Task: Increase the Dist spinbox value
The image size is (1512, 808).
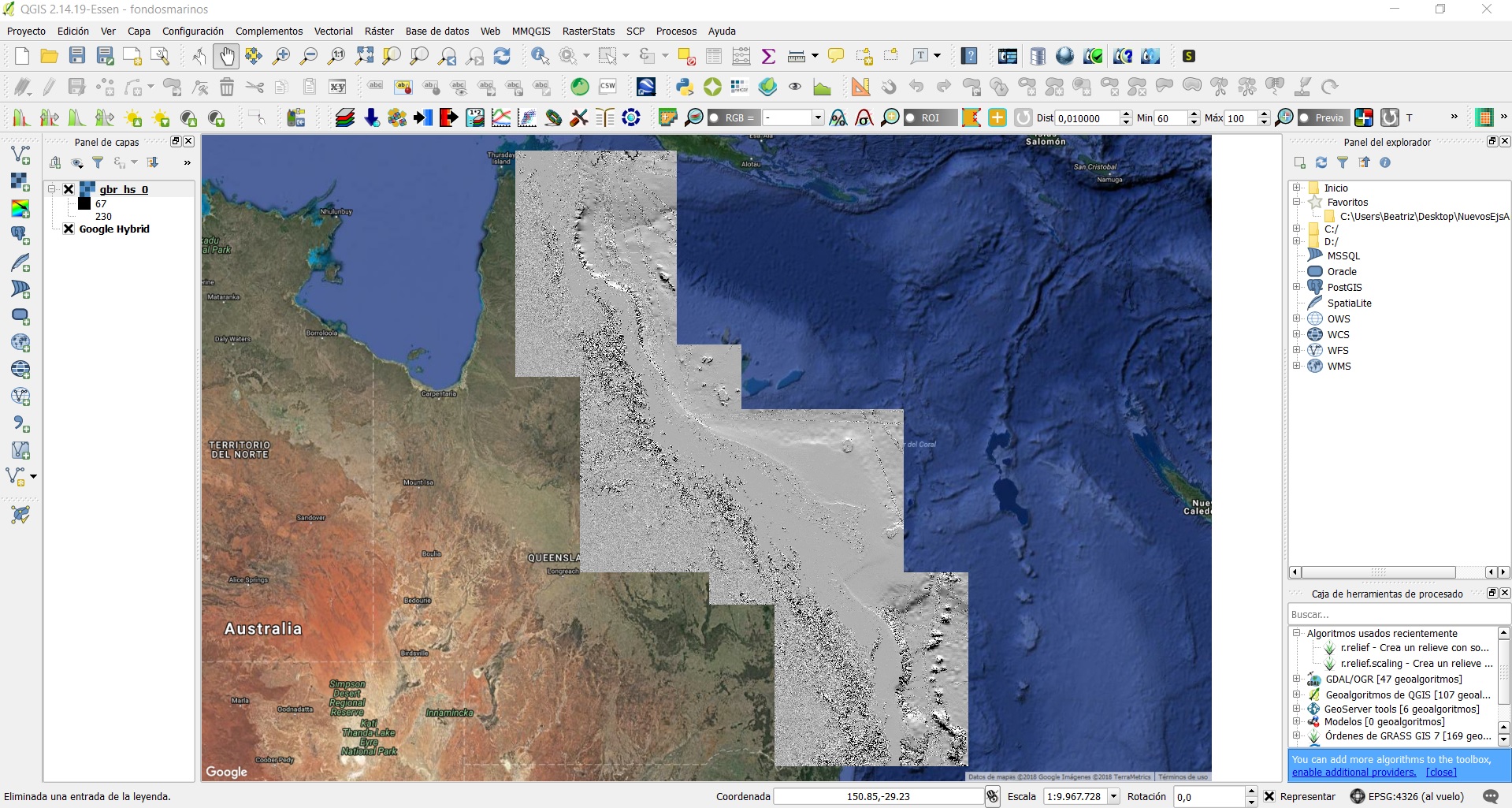Action: point(1126,114)
